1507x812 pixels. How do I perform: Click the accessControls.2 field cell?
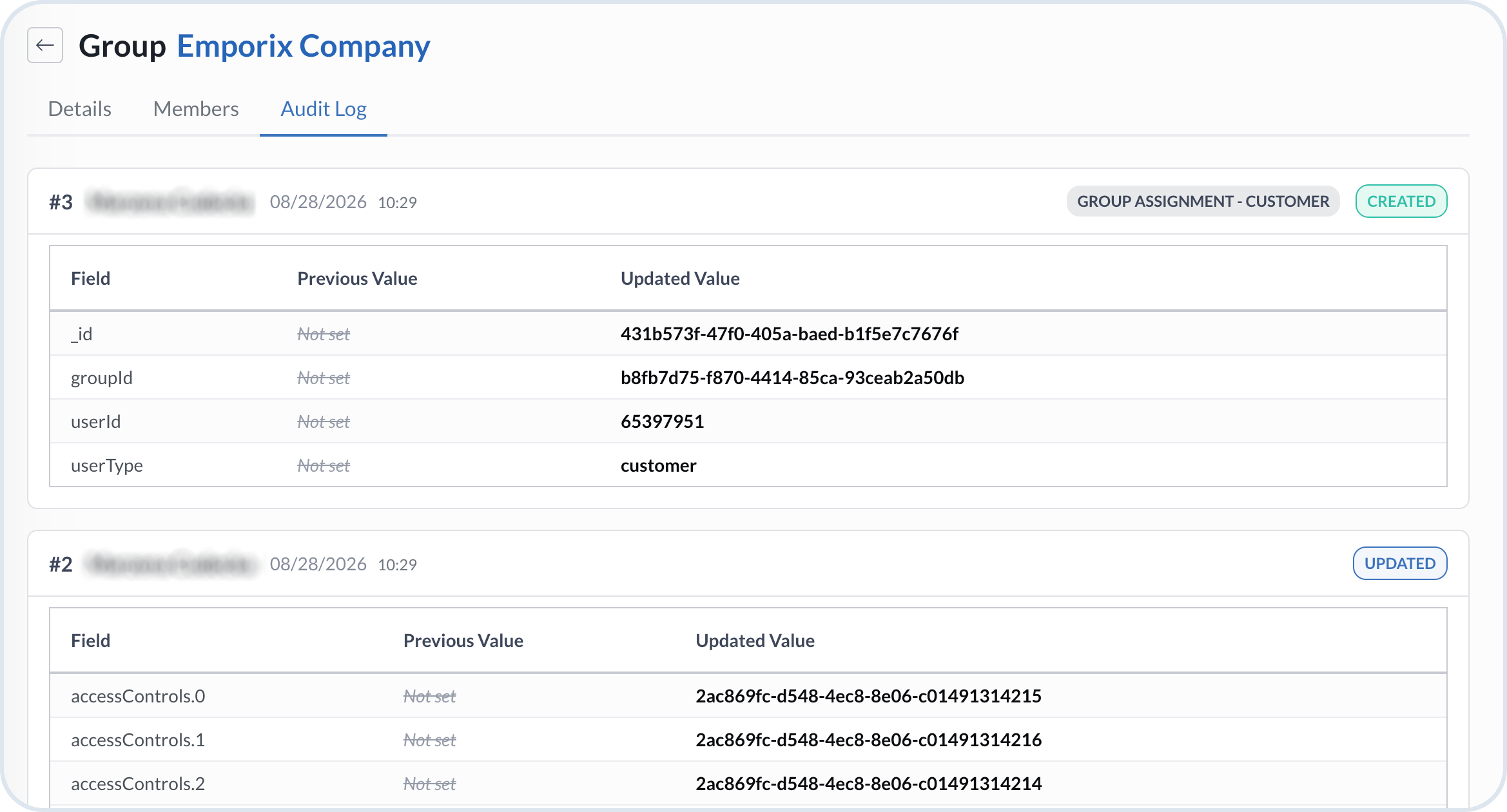[x=138, y=784]
